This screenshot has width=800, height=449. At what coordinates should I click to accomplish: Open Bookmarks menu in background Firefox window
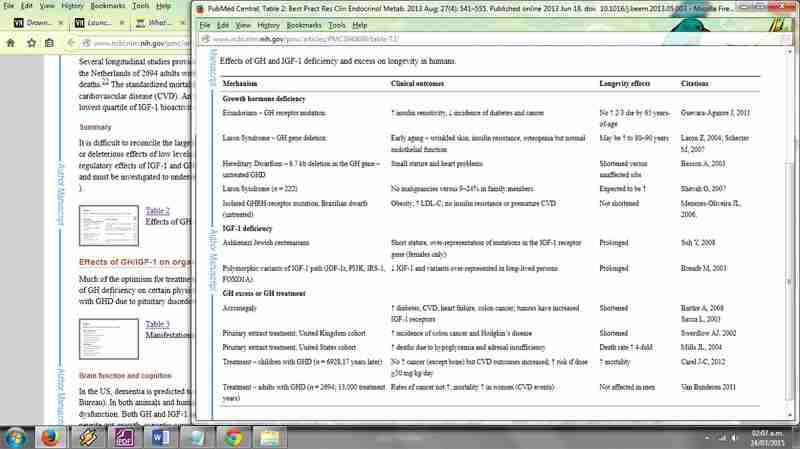108,6
